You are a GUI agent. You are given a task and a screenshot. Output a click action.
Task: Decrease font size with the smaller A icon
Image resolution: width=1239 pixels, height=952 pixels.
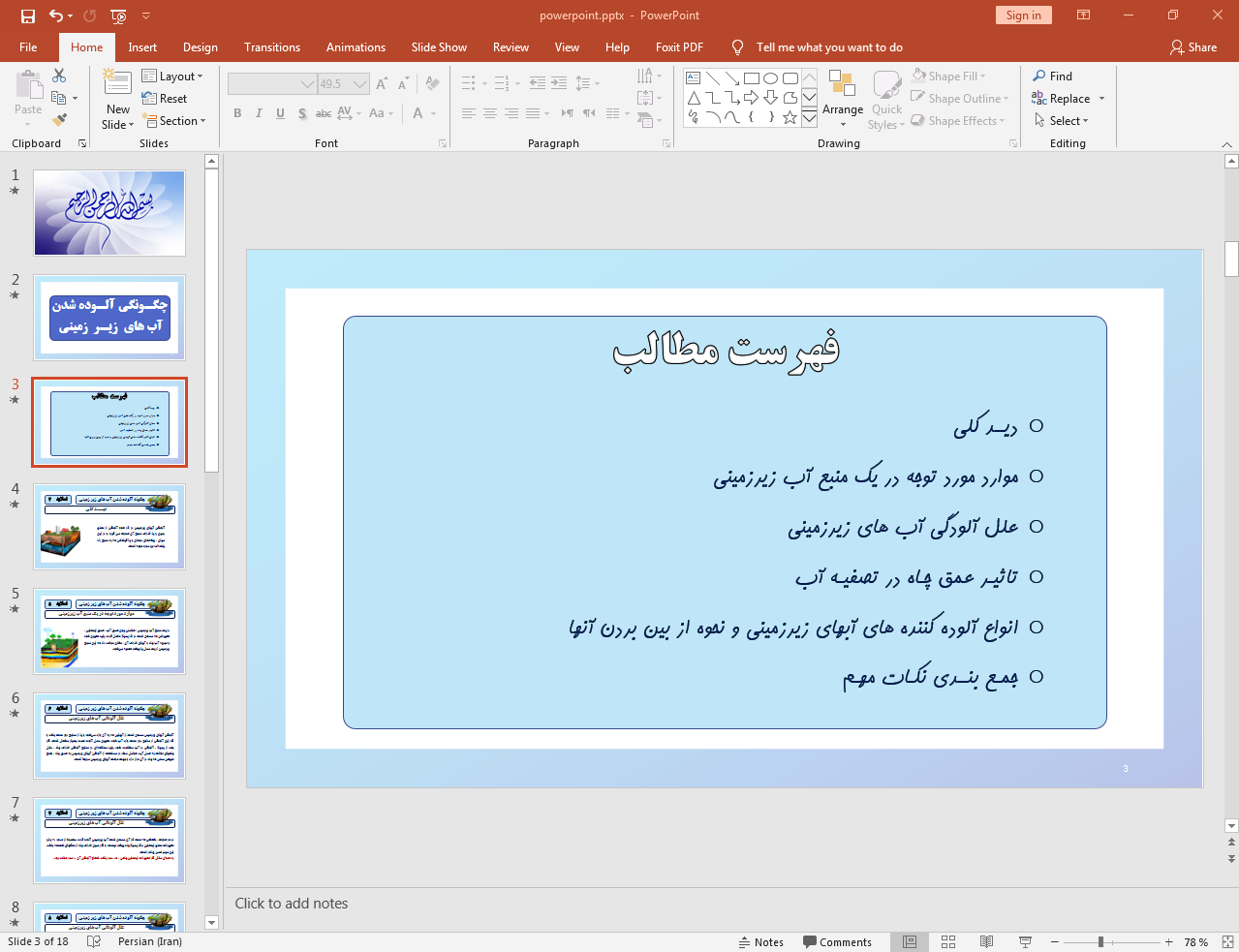tap(403, 84)
